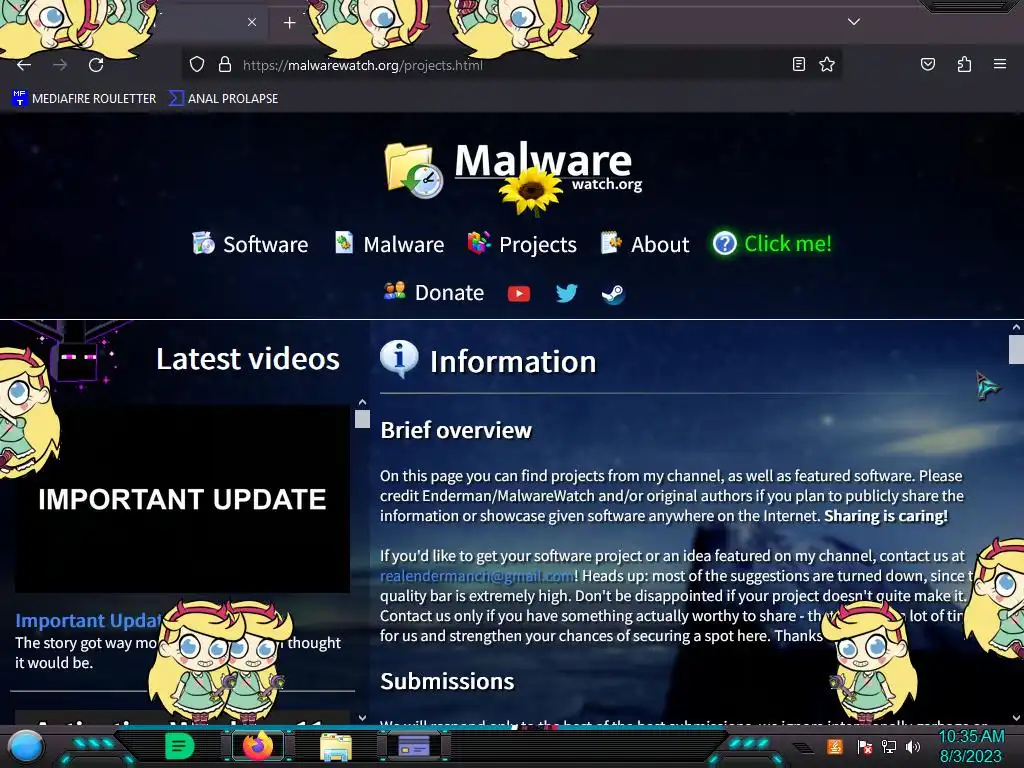
Task: Open the MEDIAFIRE ROULETTER bookmark
Action: 84,99
